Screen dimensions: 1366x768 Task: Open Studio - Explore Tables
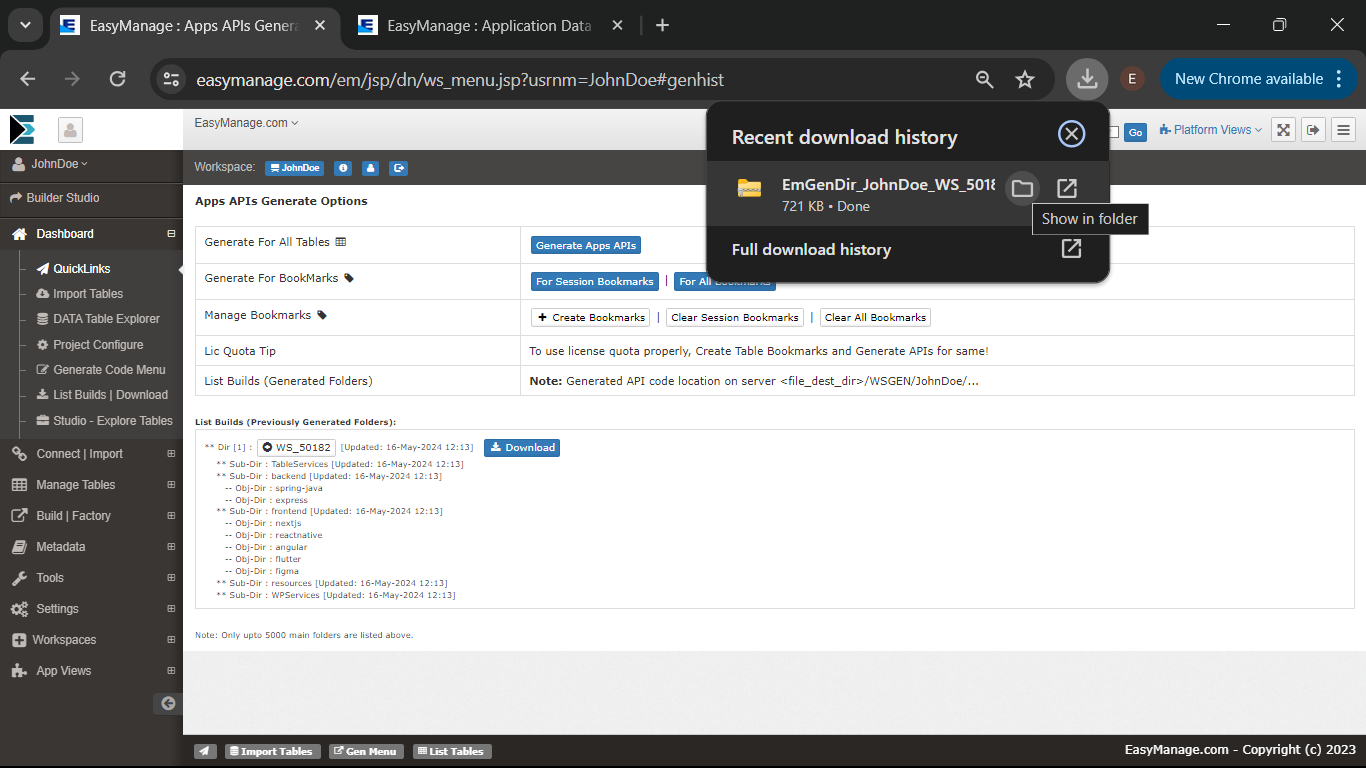pyautogui.click(x=105, y=420)
